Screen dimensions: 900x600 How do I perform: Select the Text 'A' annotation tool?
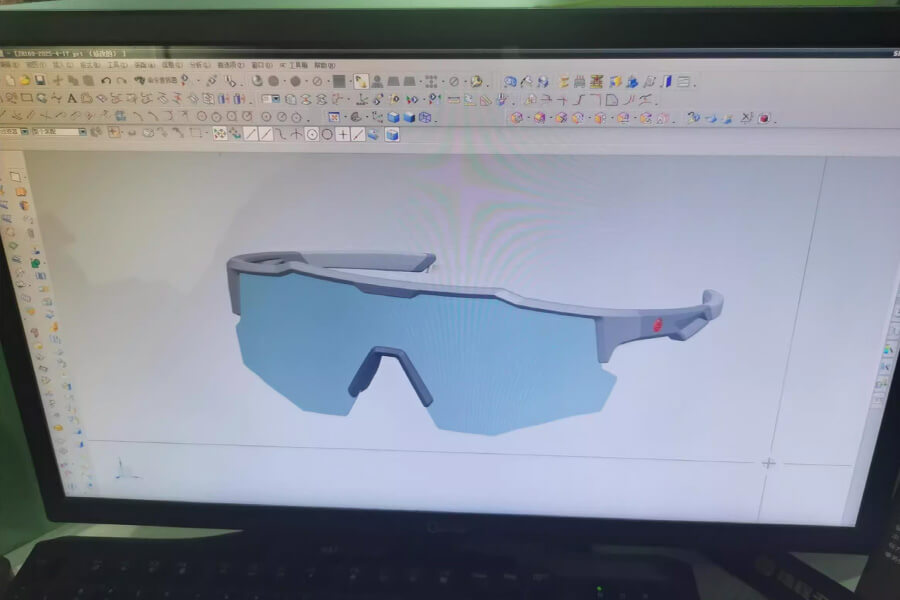pos(72,98)
